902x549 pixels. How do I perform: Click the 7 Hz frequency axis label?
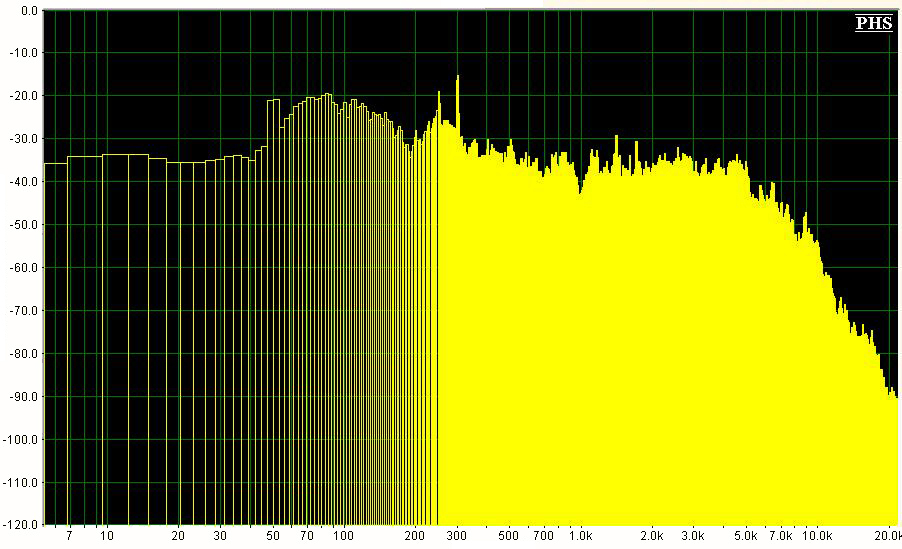pyautogui.click(x=69, y=536)
